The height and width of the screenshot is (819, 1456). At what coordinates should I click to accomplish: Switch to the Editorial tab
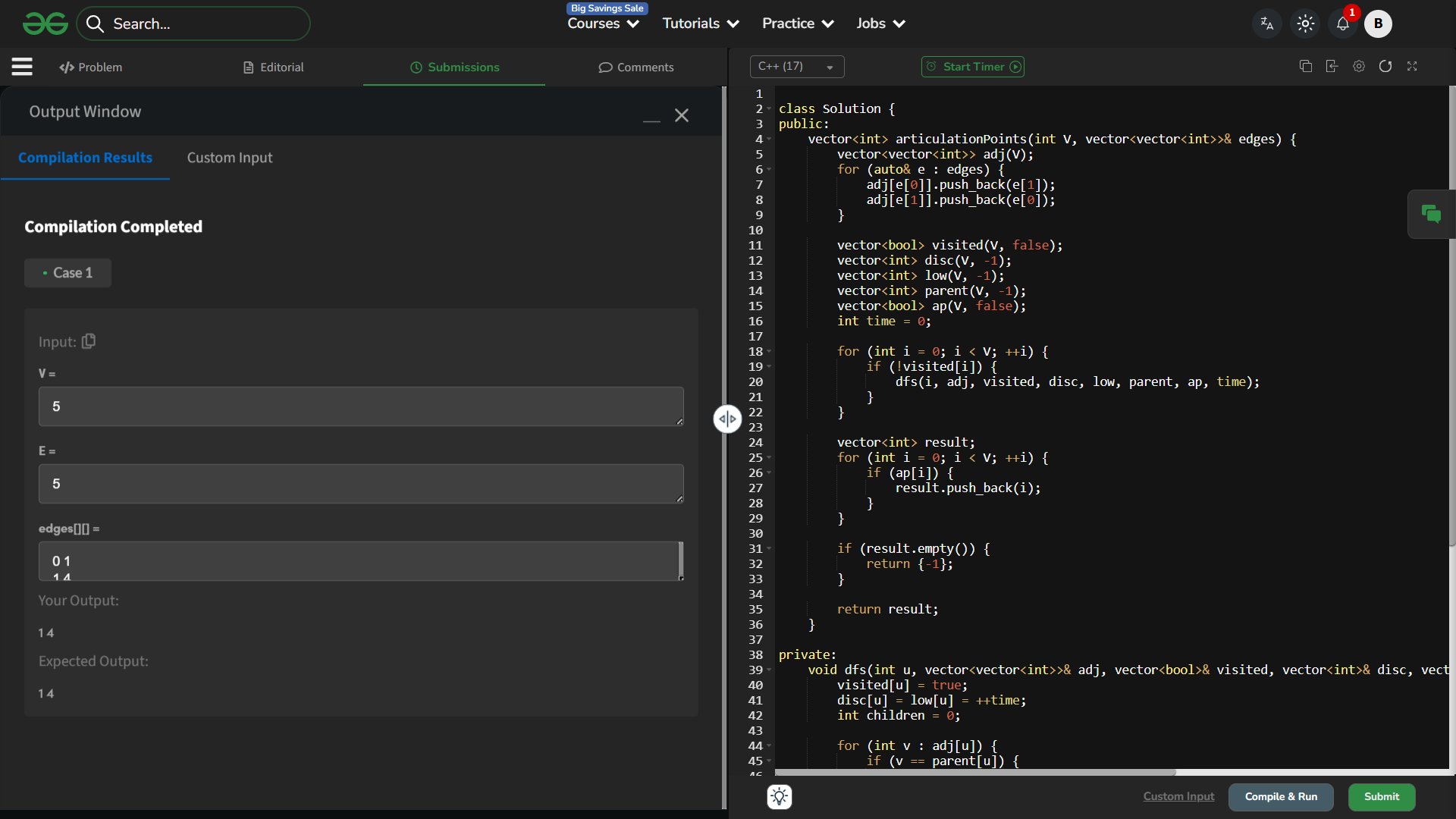pyautogui.click(x=273, y=67)
